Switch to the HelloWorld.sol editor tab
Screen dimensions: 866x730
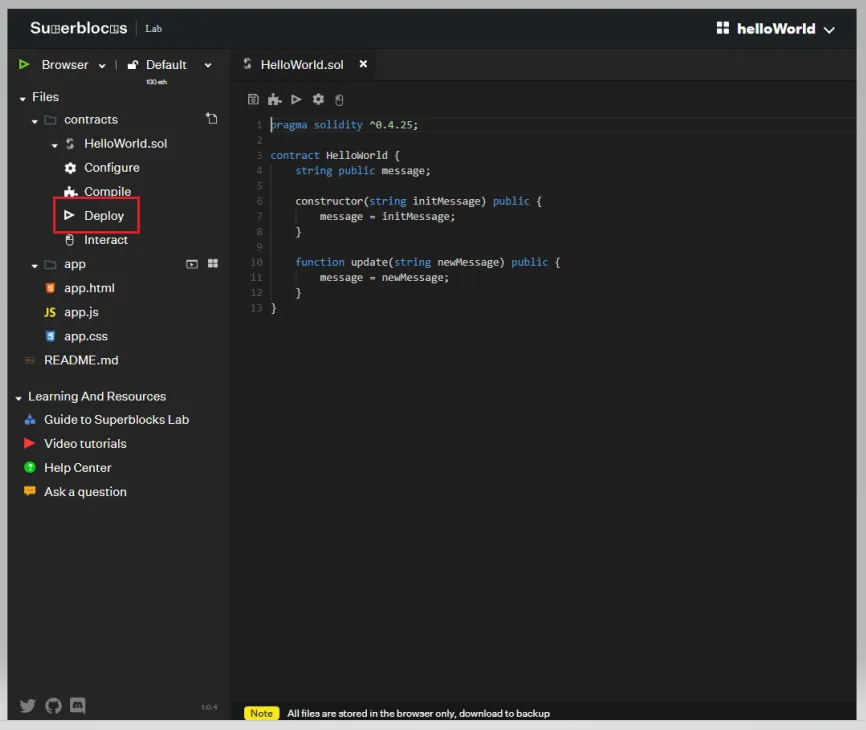coord(302,65)
